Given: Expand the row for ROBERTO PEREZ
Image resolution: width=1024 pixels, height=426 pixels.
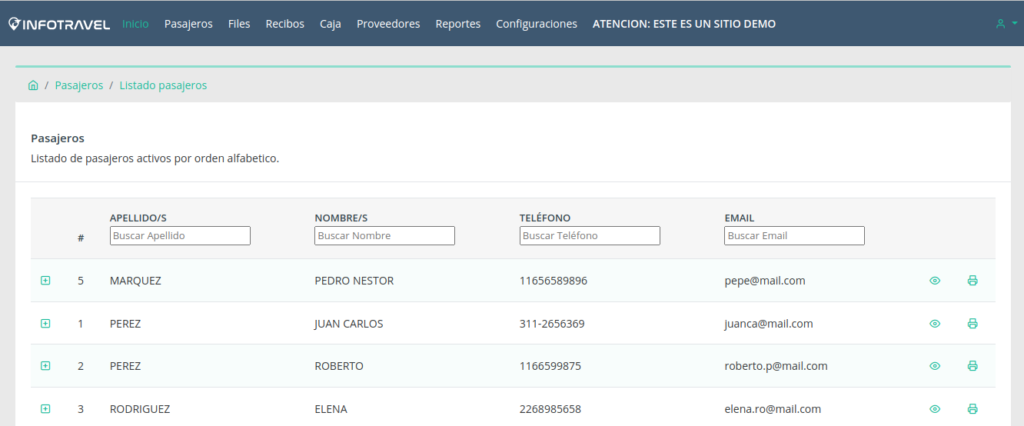Looking at the screenshot, I should tap(45, 366).
